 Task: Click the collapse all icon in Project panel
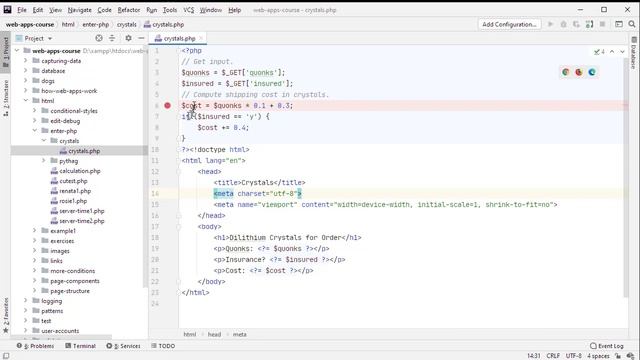(x=112, y=38)
